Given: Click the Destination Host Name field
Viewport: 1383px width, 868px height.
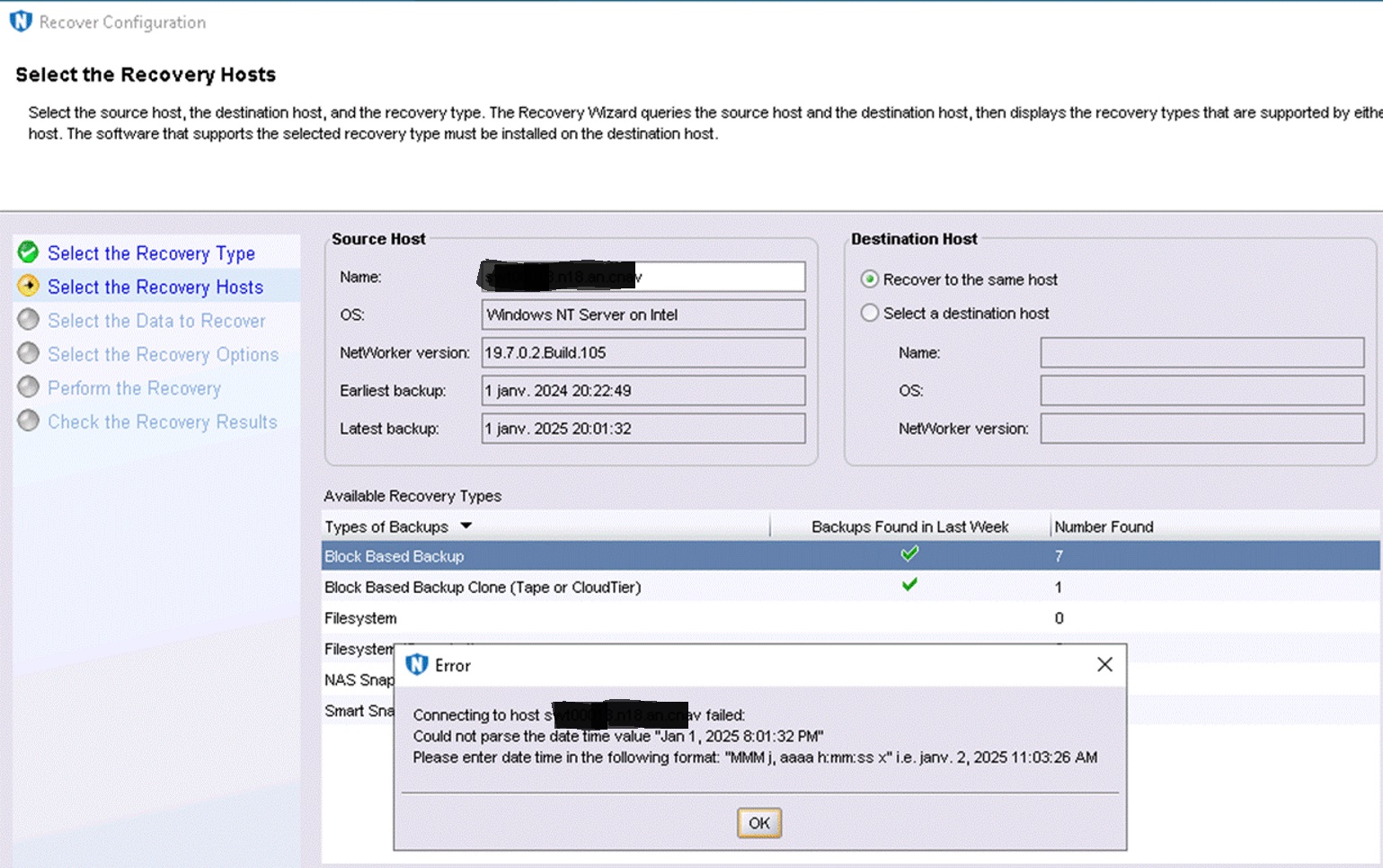Looking at the screenshot, I should pos(1201,352).
